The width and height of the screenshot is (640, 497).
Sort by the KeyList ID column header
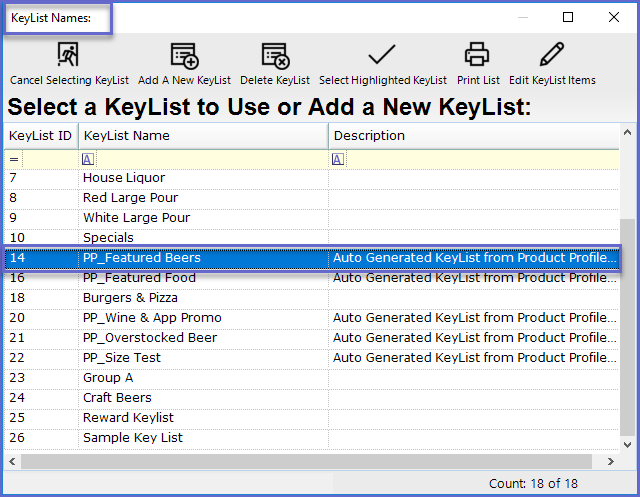pyautogui.click(x=40, y=136)
